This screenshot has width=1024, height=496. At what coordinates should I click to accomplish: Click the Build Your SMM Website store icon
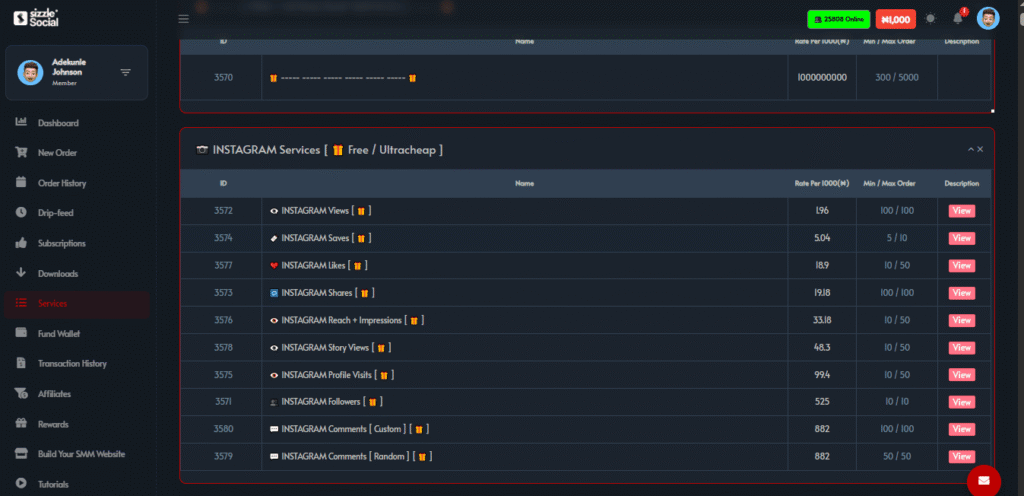click(21, 454)
